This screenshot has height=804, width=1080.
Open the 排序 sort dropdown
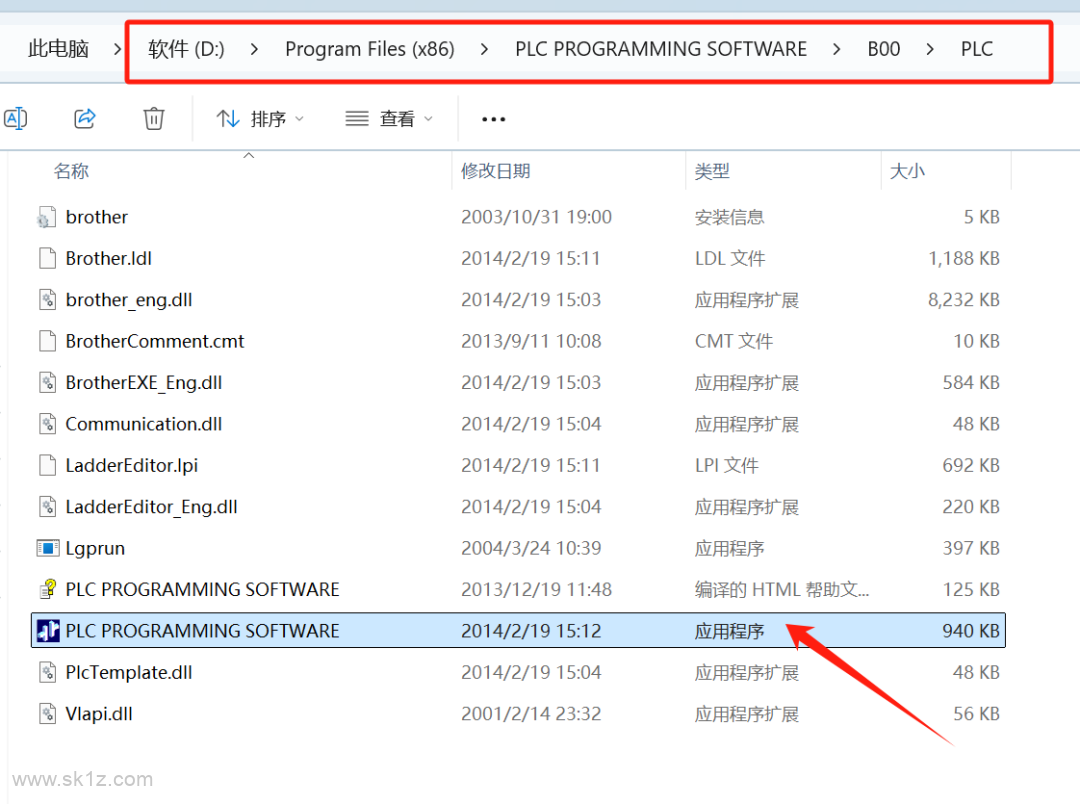tap(260, 119)
